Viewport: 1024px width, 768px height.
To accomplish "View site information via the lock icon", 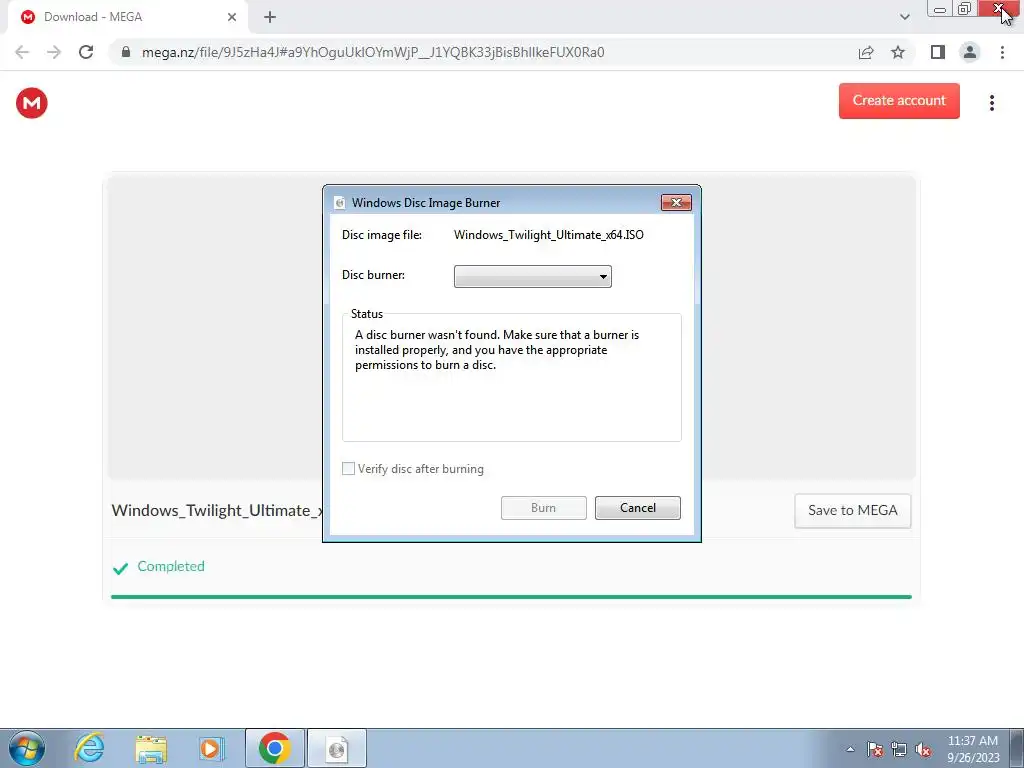I will (x=126, y=52).
